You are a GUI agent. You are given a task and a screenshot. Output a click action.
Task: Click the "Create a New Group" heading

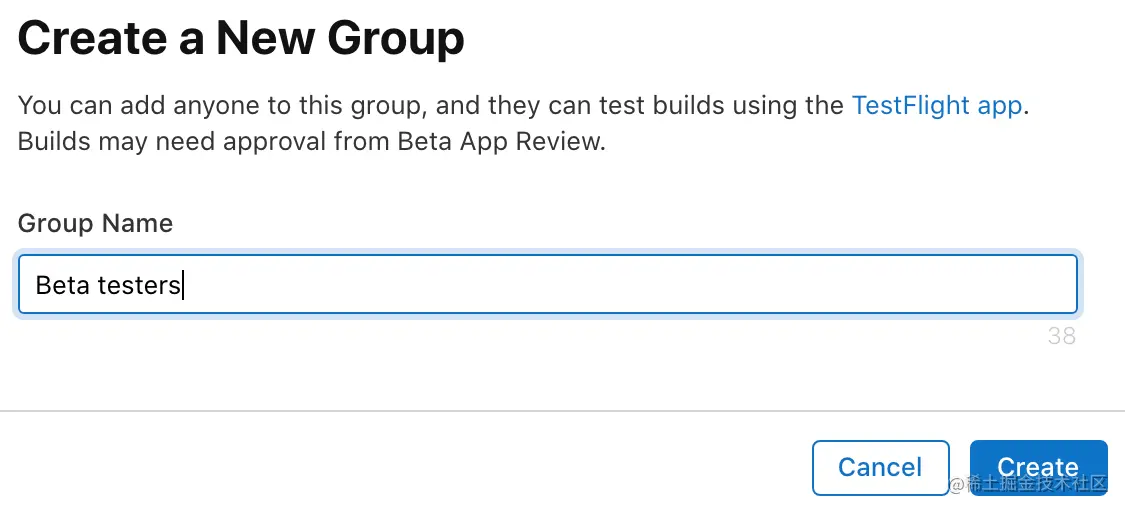click(x=241, y=38)
